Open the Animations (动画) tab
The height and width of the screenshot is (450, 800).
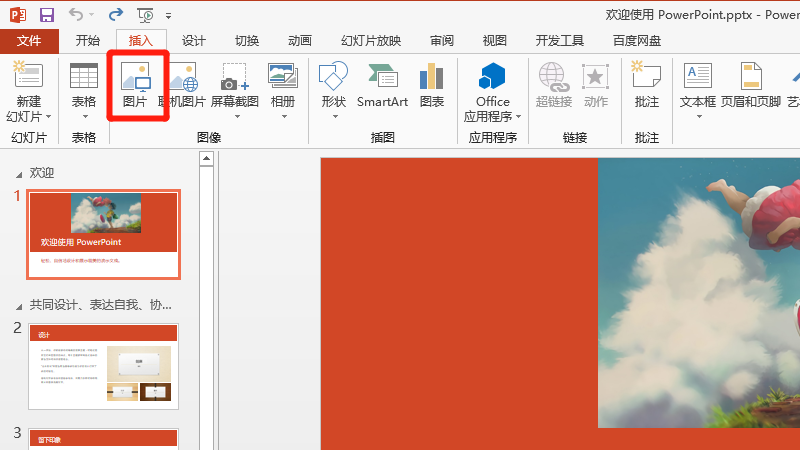[x=299, y=41]
